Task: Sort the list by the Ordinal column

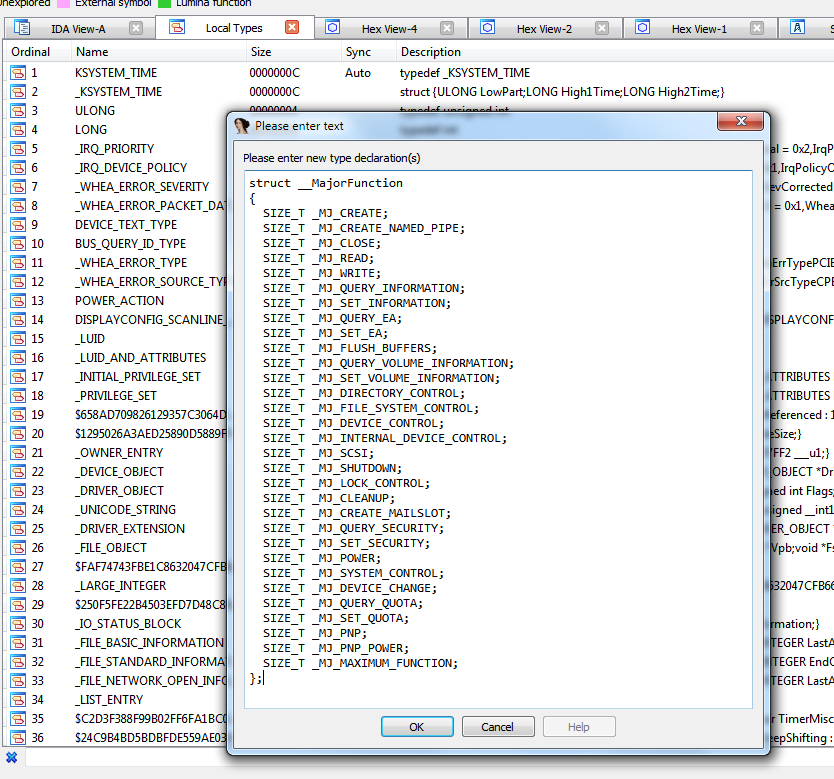Action: 30,52
